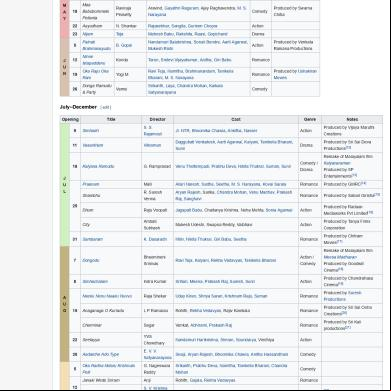Image resolution: width=391 pixels, height=391 pixels.
Task: Open the edit link beside July–December heading
Action: [x=105, y=107]
